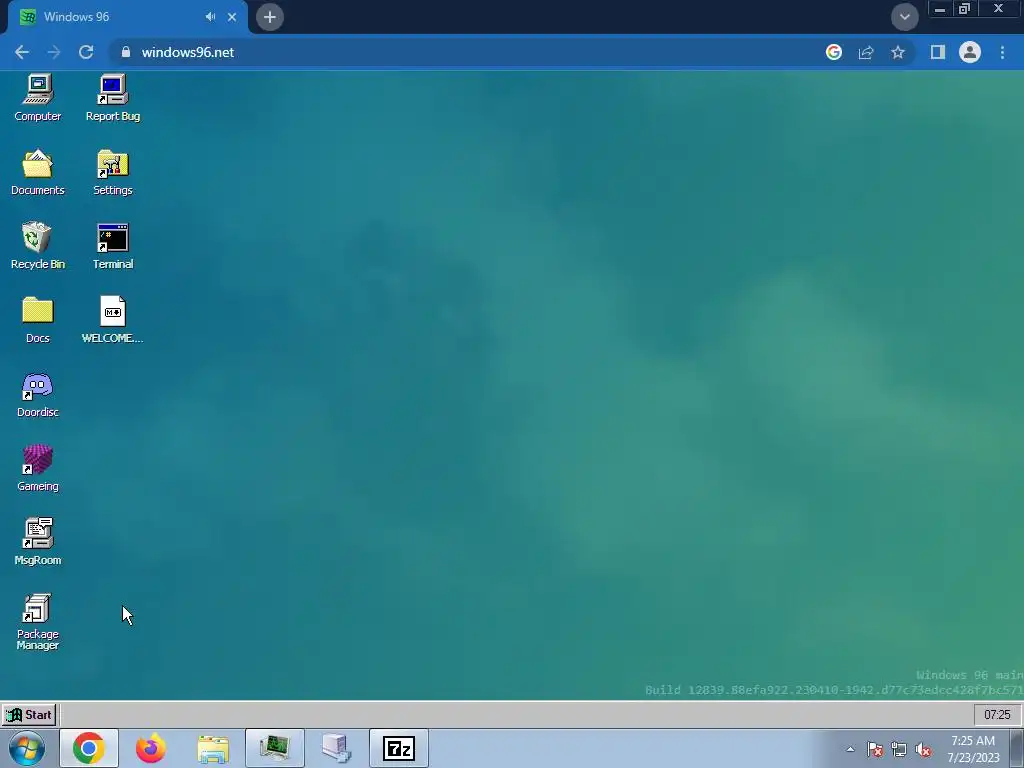Open Windows Explorer from taskbar
The height and width of the screenshot is (768, 1024).
213,748
